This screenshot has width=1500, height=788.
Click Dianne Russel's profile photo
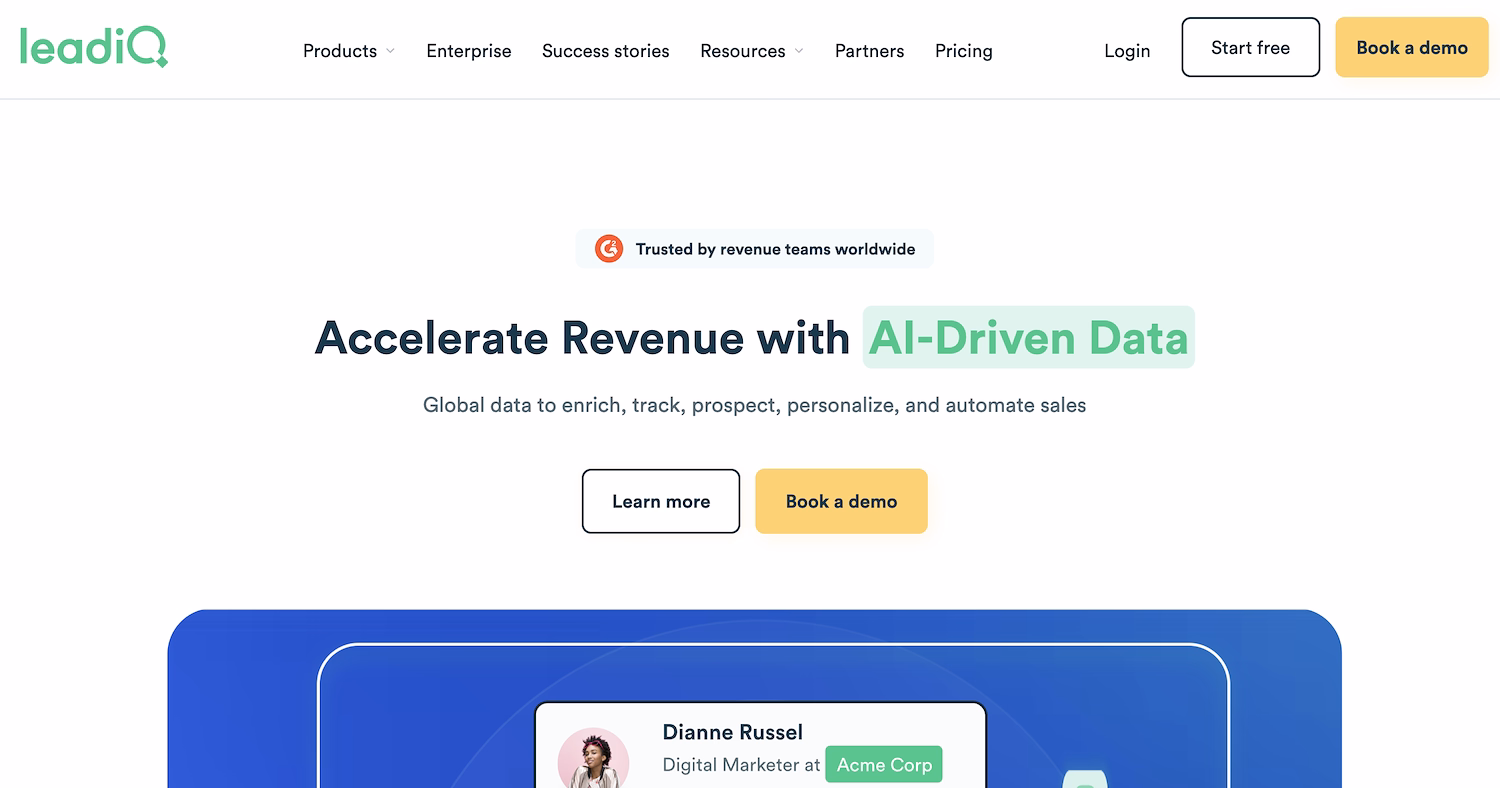click(594, 757)
